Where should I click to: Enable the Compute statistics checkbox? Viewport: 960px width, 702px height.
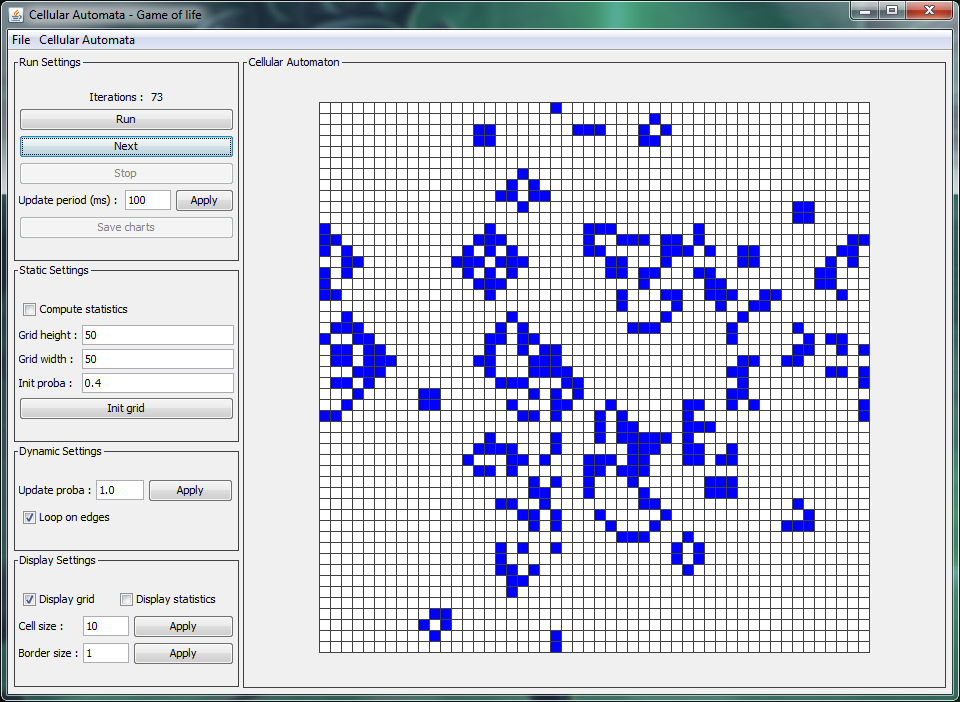click(x=29, y=309)
